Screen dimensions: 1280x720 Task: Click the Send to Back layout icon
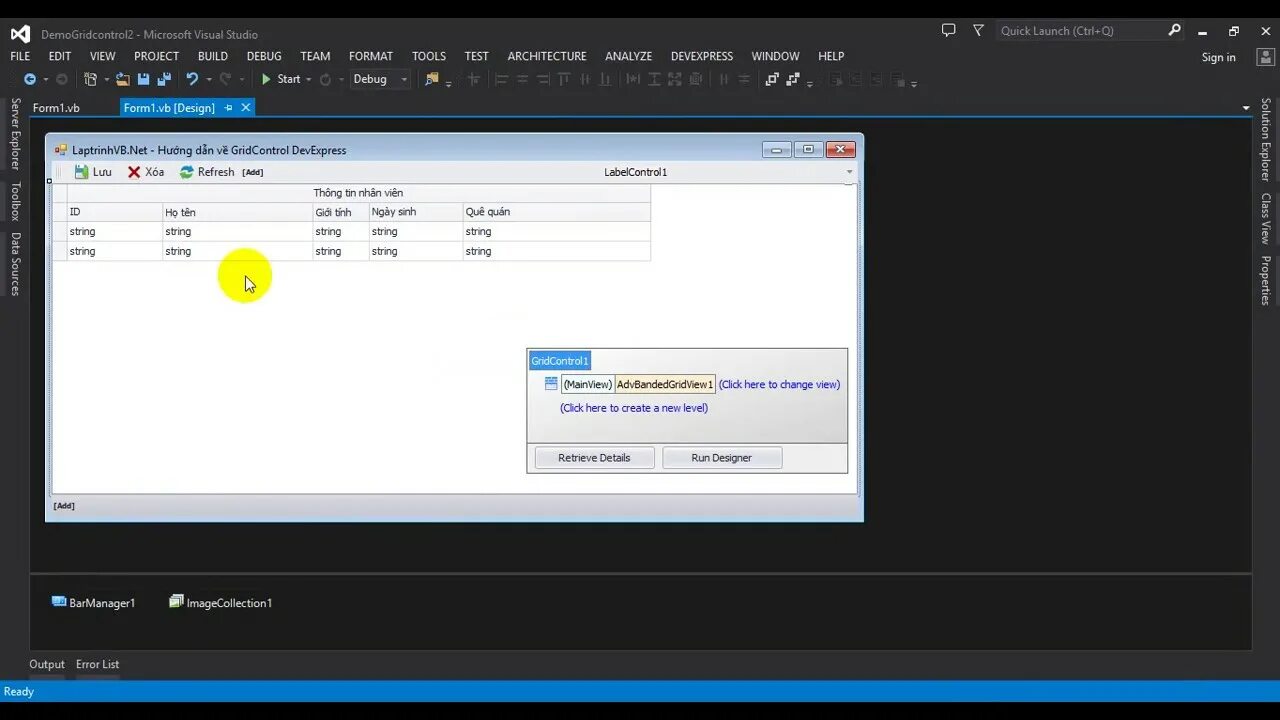coord(793,79)
